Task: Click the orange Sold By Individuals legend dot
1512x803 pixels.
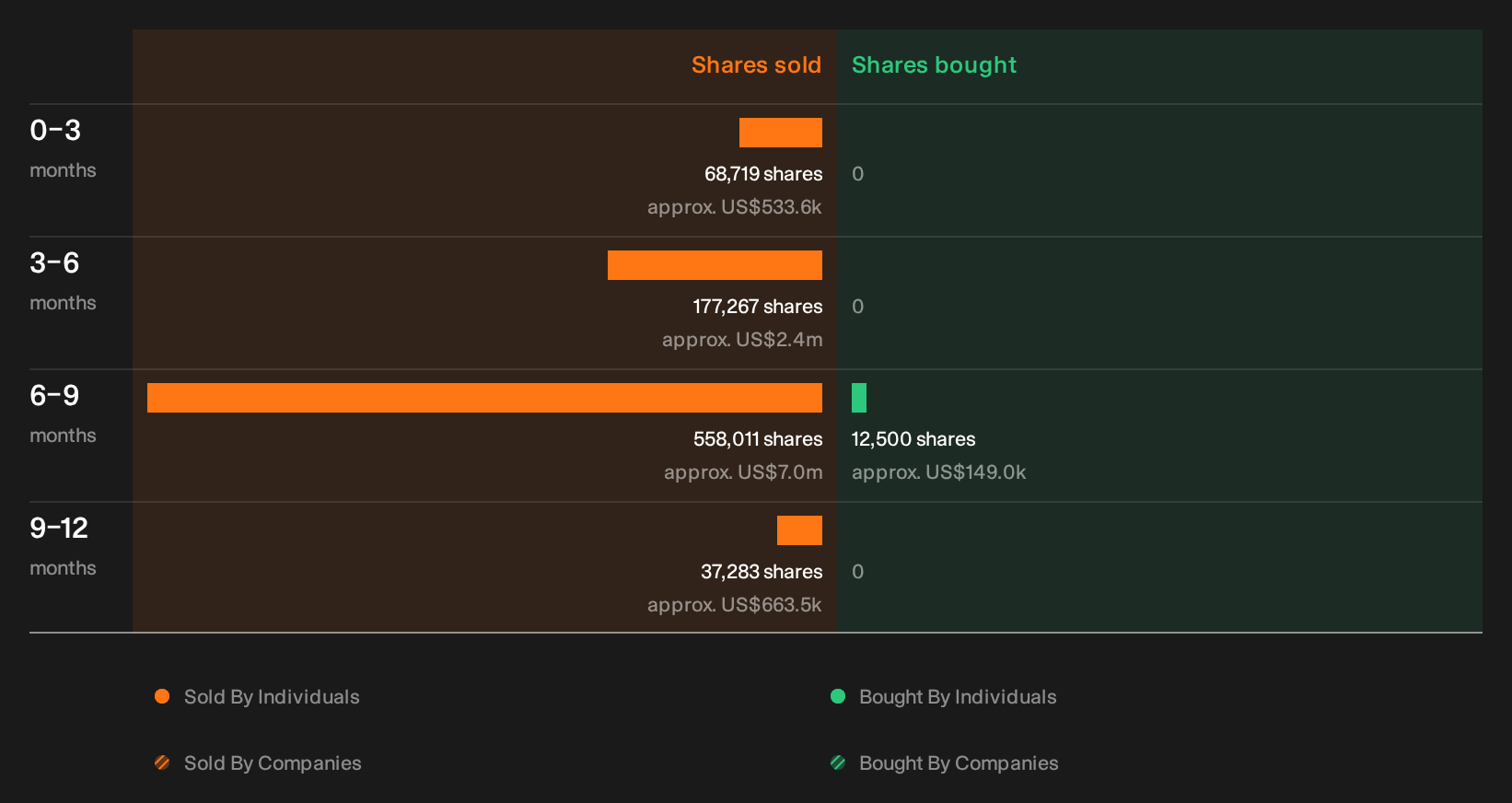Action: tap(162, 696)
